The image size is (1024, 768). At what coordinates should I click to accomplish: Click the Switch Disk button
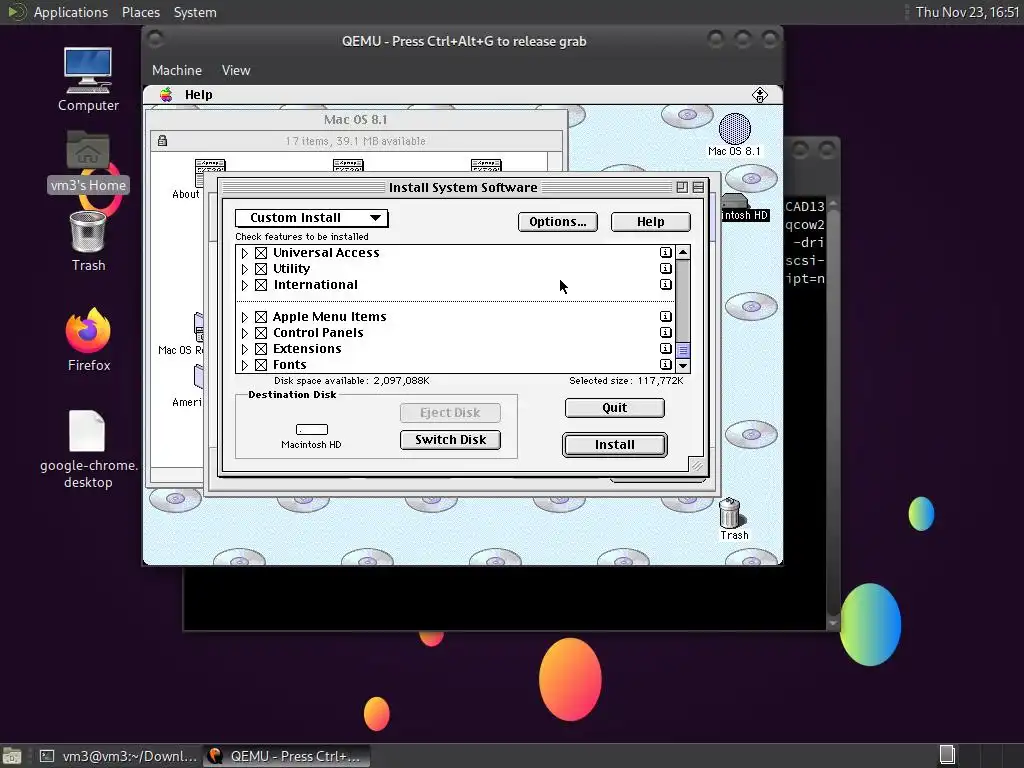click(451, 440)
